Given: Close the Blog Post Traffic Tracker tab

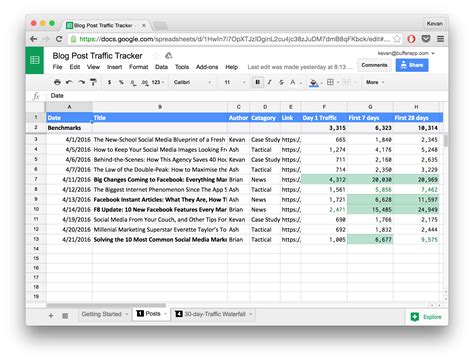Looking at the screenshot, I should [x=144, y=25].
